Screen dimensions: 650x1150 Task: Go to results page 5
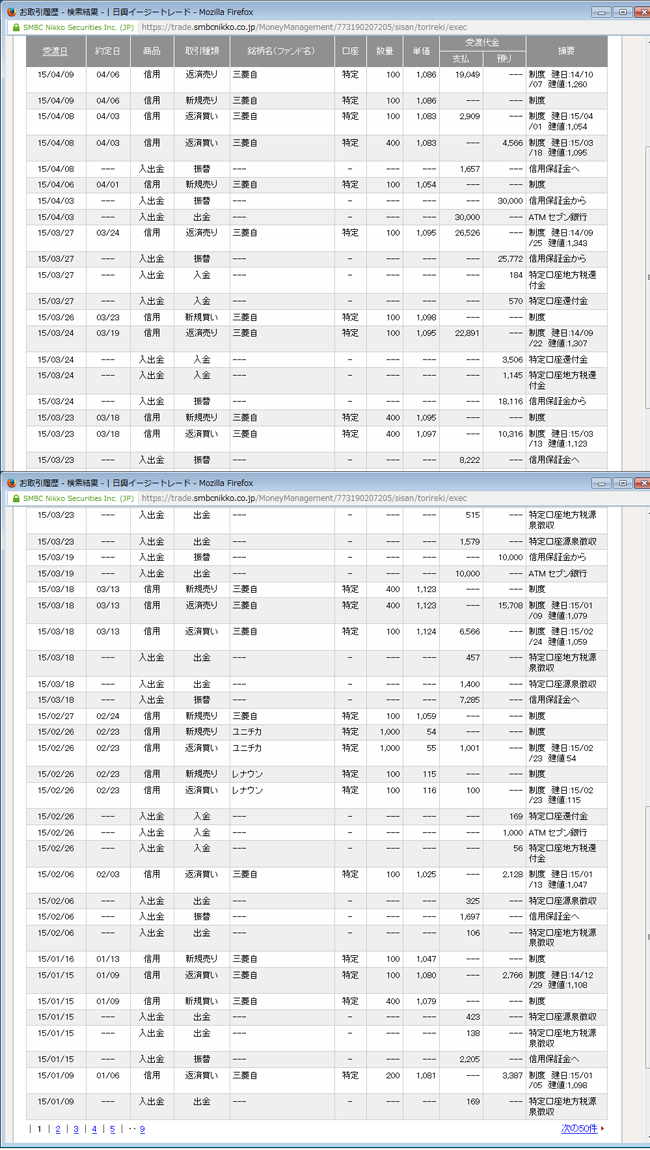coord(112,1129)
